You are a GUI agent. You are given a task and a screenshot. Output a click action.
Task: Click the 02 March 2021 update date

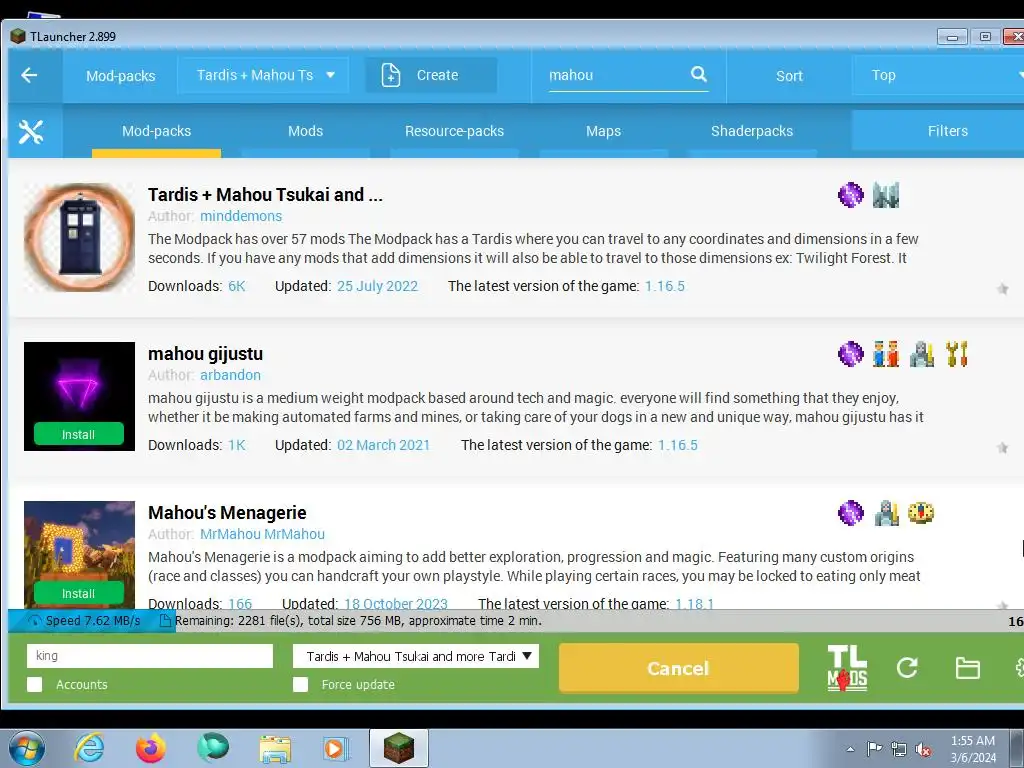(x=384, y=445)
